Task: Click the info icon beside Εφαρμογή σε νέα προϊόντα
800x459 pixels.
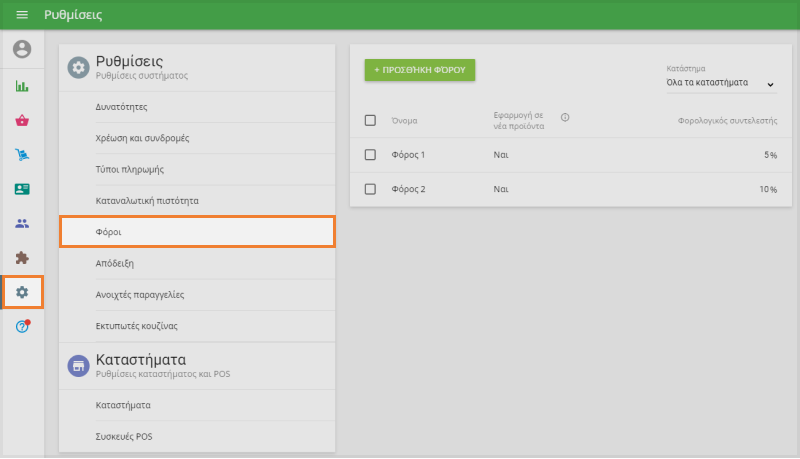Action: (565, 117)
